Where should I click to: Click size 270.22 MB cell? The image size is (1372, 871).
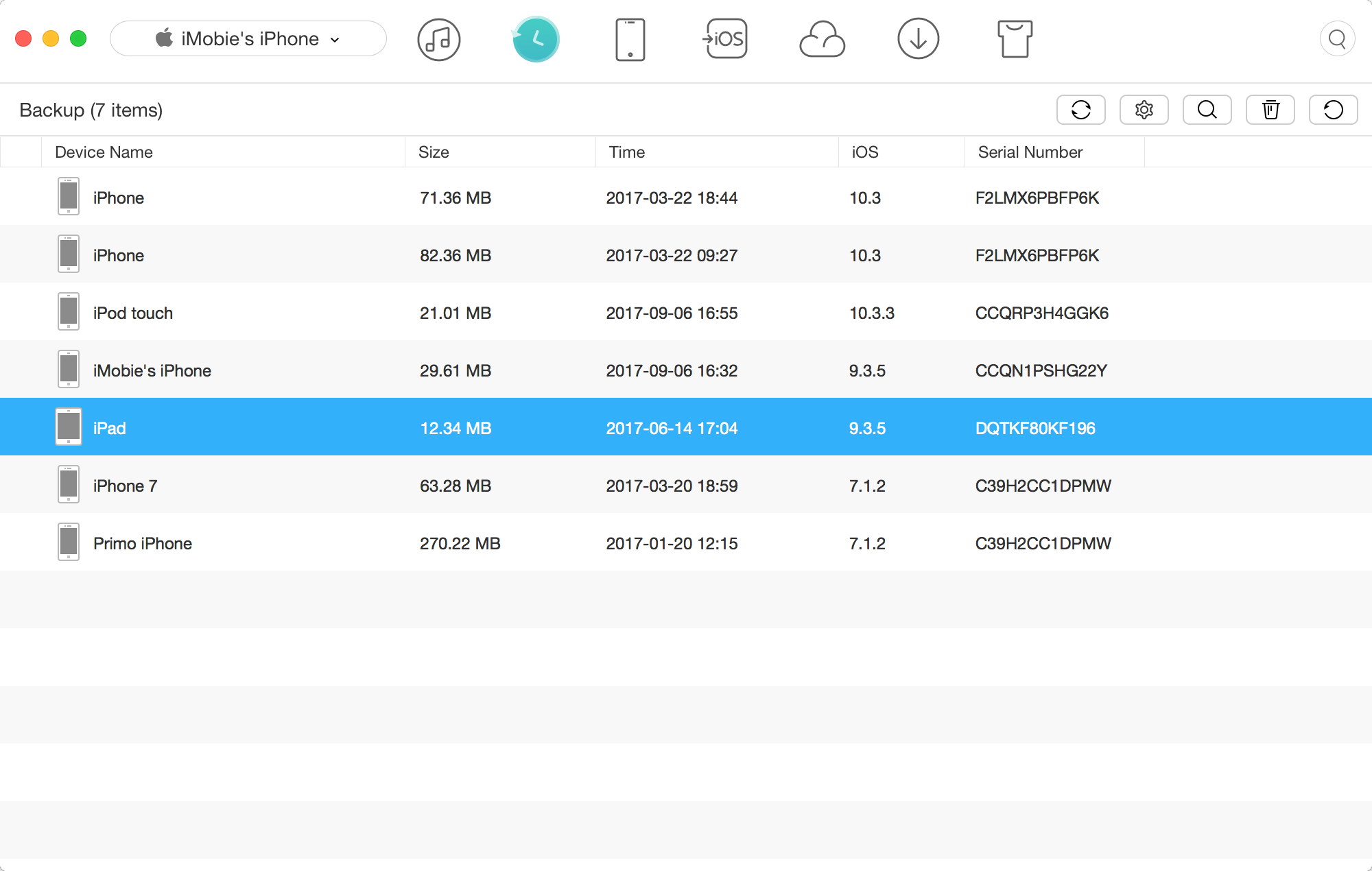[x=460, y=544]
